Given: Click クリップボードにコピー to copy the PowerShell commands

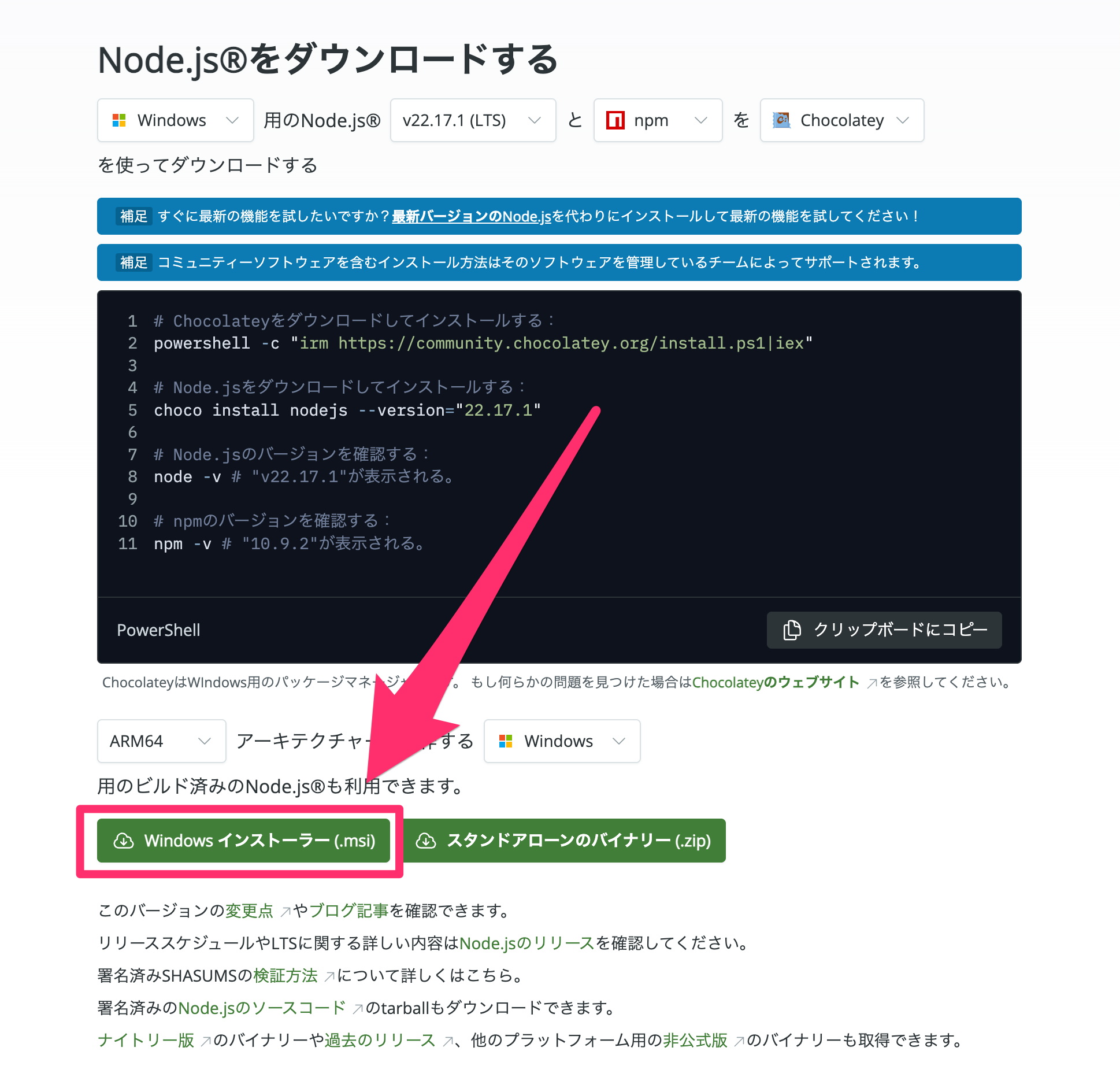Looking at the screenshot, I should 884,630.
